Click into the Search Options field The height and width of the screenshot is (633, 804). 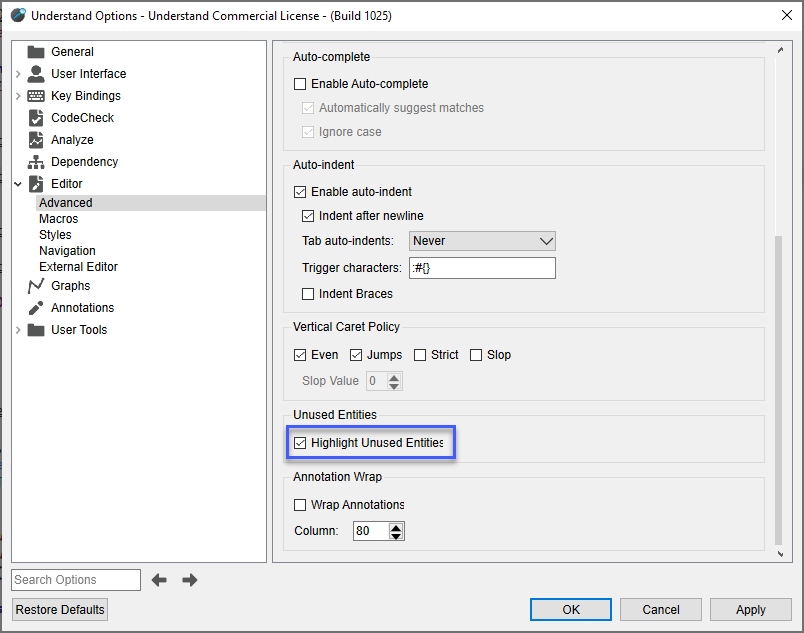pyautogui.click(x=76, y=580)
